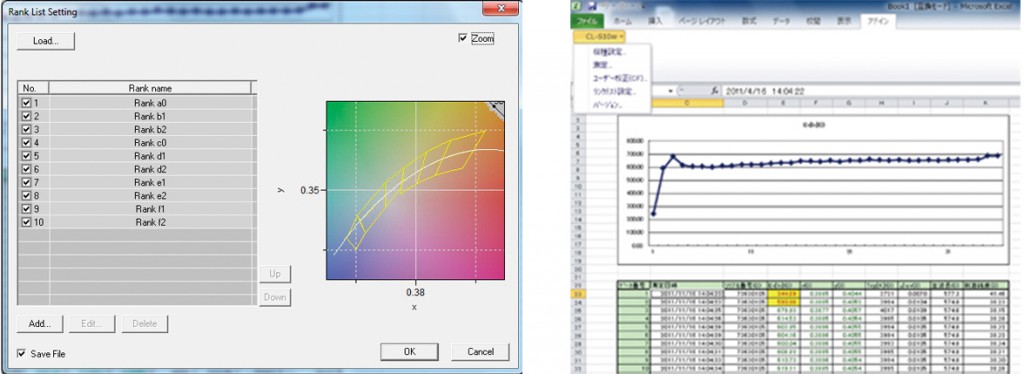
Task: Switch to the ページレイアウト ribbon tab
Action: pos(703,21)
